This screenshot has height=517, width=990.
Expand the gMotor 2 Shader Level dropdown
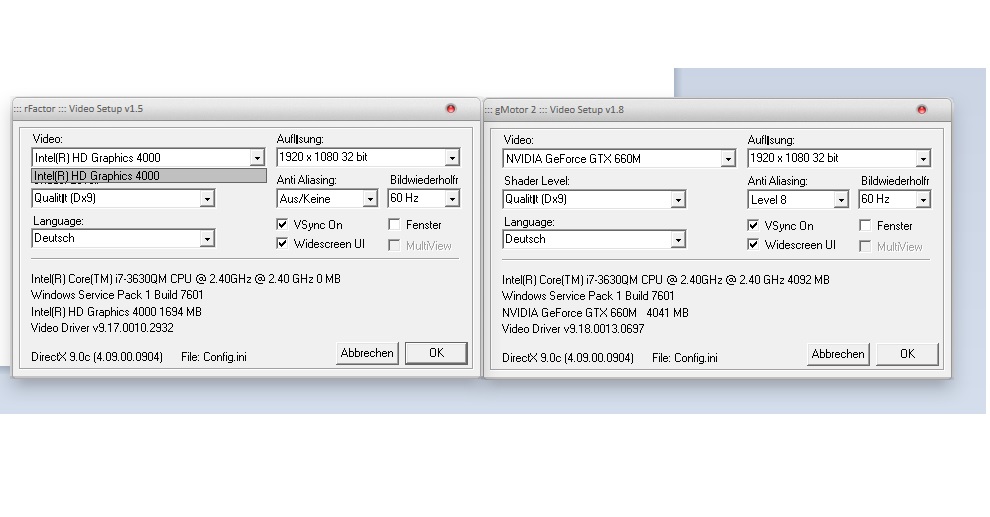tap(678, 200)
